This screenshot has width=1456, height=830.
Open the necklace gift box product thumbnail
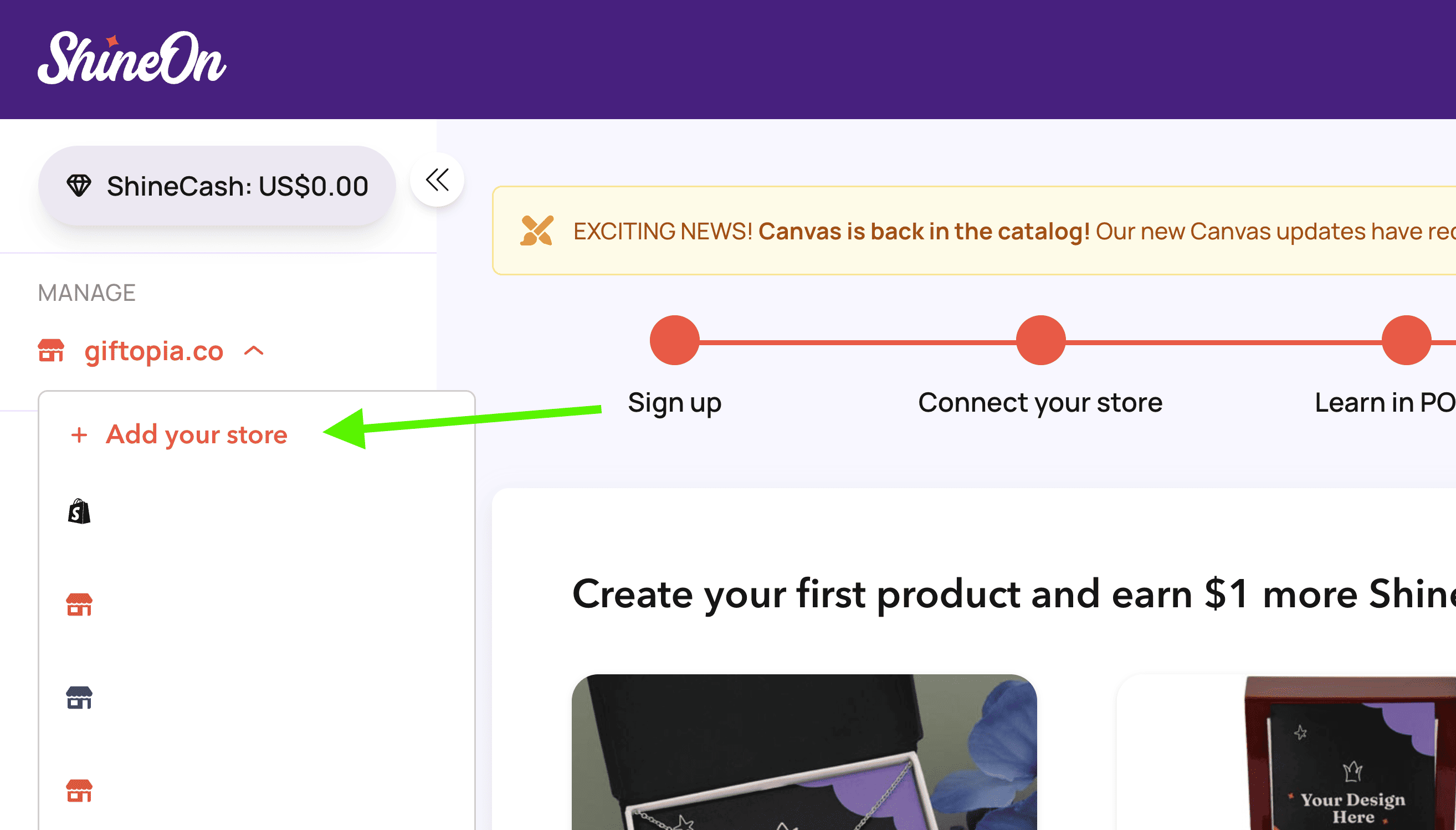[x=804, y=752]
